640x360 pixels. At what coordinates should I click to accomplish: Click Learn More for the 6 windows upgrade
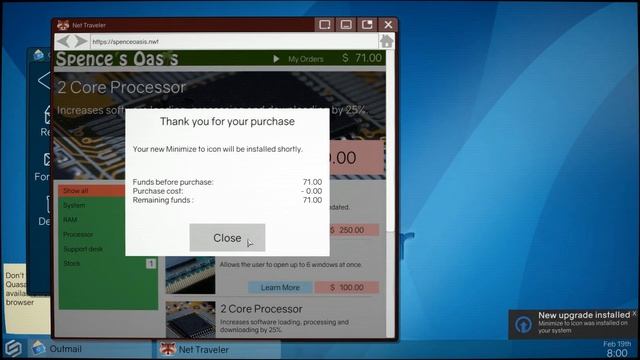[280, 287]
